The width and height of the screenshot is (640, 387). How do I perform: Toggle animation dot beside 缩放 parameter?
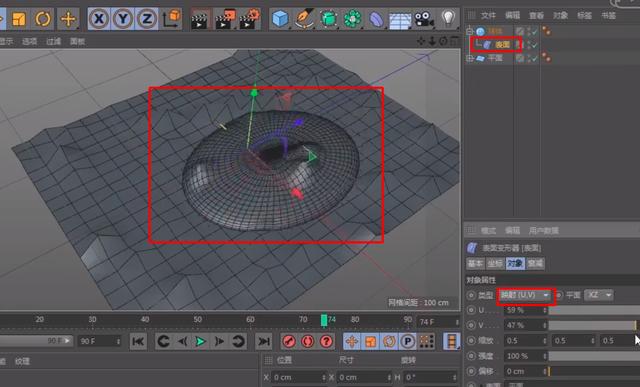click(471, 340)
